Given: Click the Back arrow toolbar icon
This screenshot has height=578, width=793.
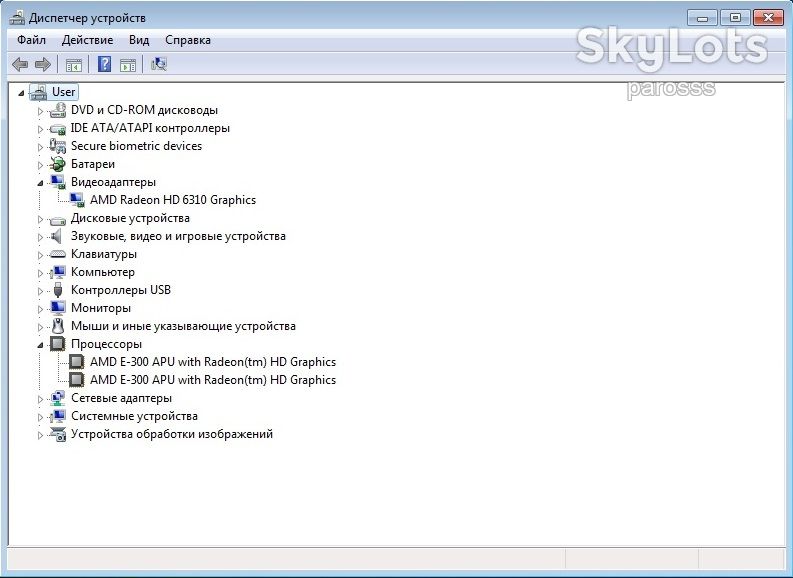Looking at the screenshot, I should [20, 64].
